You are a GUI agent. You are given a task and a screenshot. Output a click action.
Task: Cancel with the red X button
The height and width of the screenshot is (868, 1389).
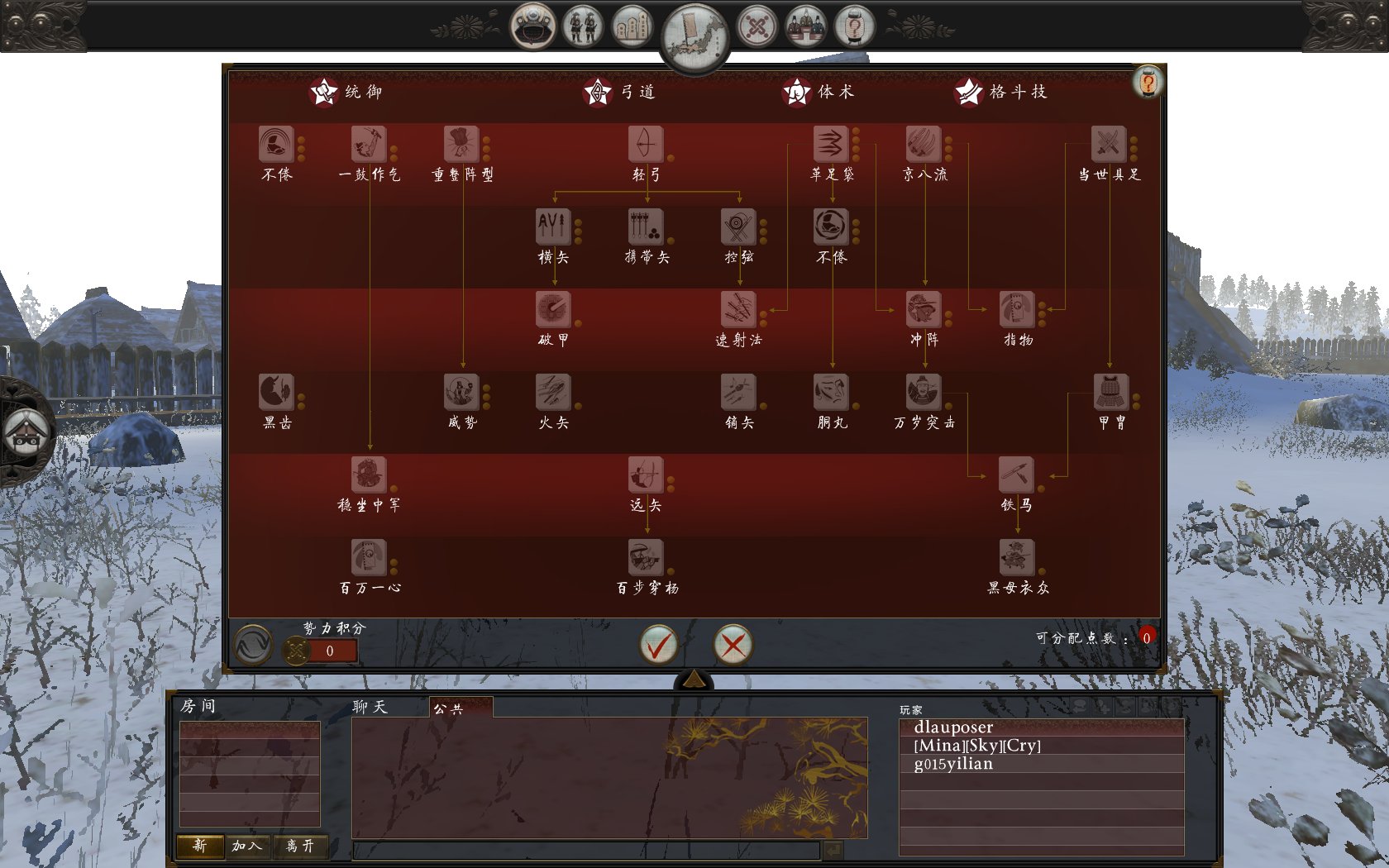pyautogui.click(x=733, y=645)
